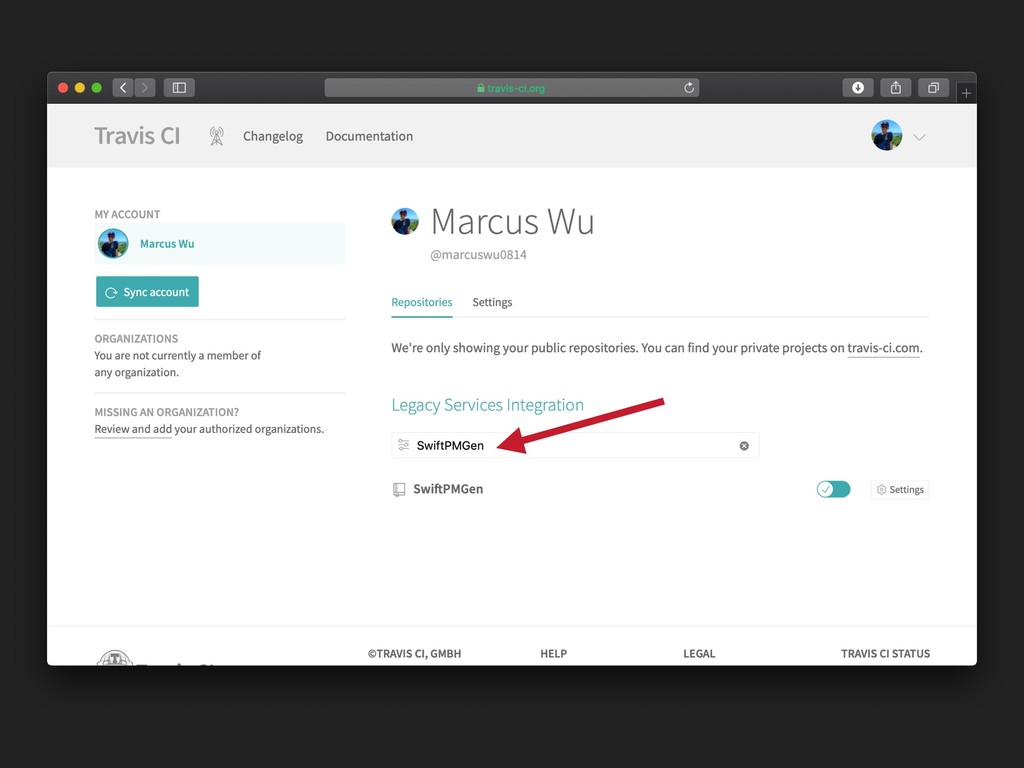
Task: Switch to the Repositories tab
Action: point(422,302)
